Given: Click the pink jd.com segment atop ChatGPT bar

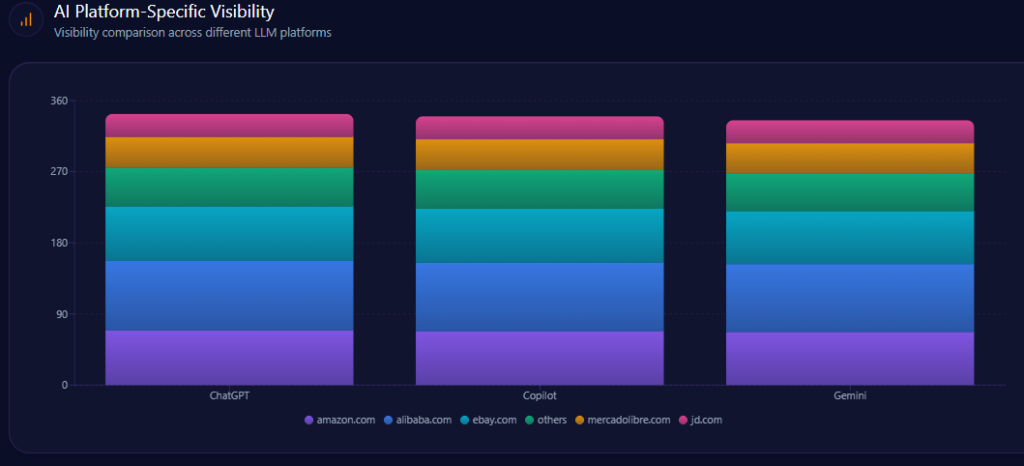Looking at the screenshot, I should coord(229,125).
